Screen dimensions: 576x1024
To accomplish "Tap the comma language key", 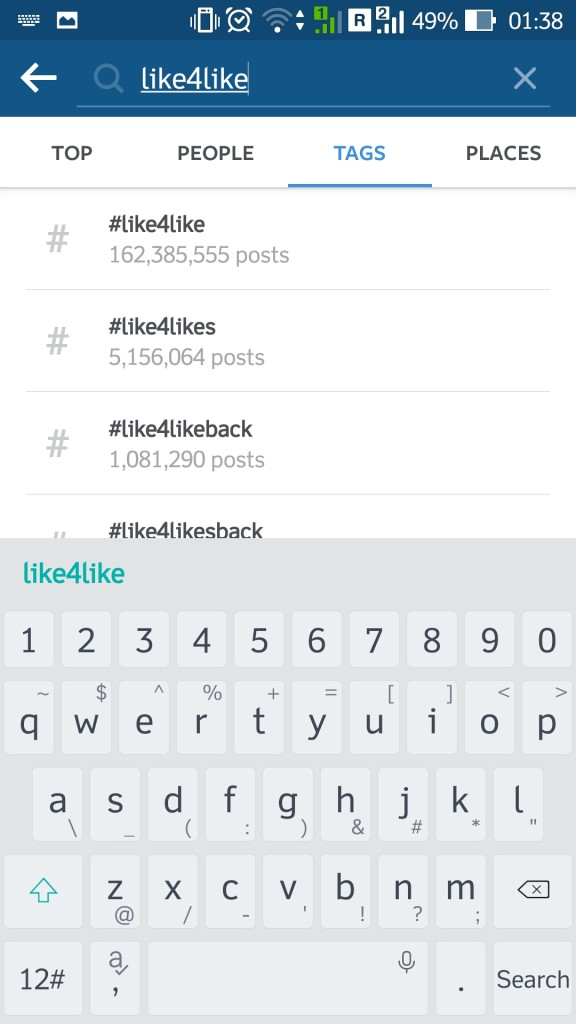I will pos(115,978).
